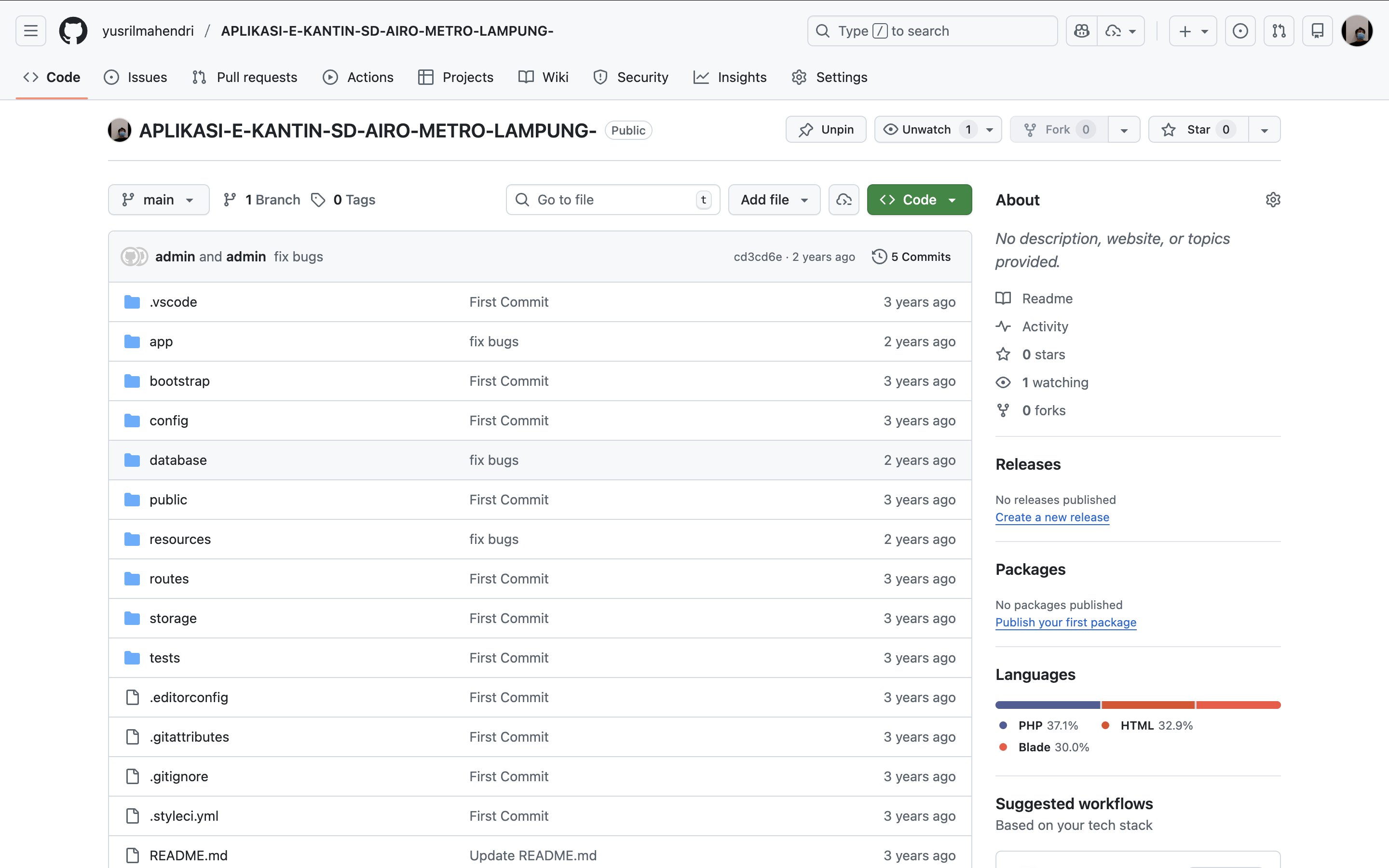Click Create a new release link
The height and width of the screenshot is (868, 1389).
1051,517
